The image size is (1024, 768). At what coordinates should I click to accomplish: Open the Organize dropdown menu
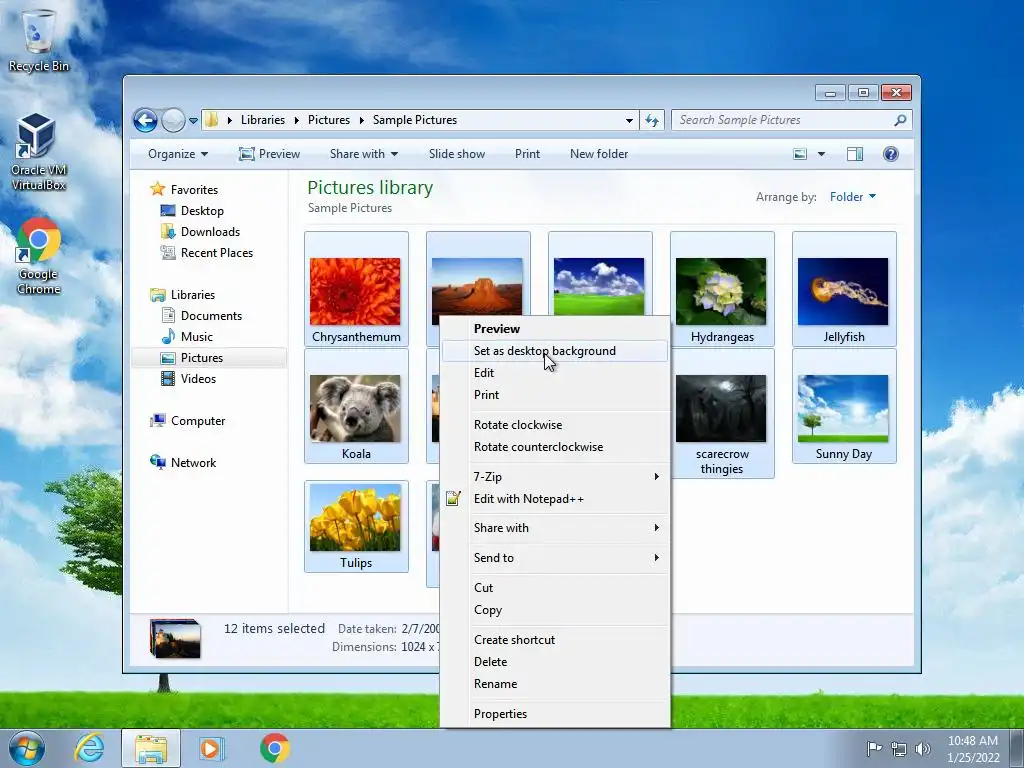(x=178, y=154)
